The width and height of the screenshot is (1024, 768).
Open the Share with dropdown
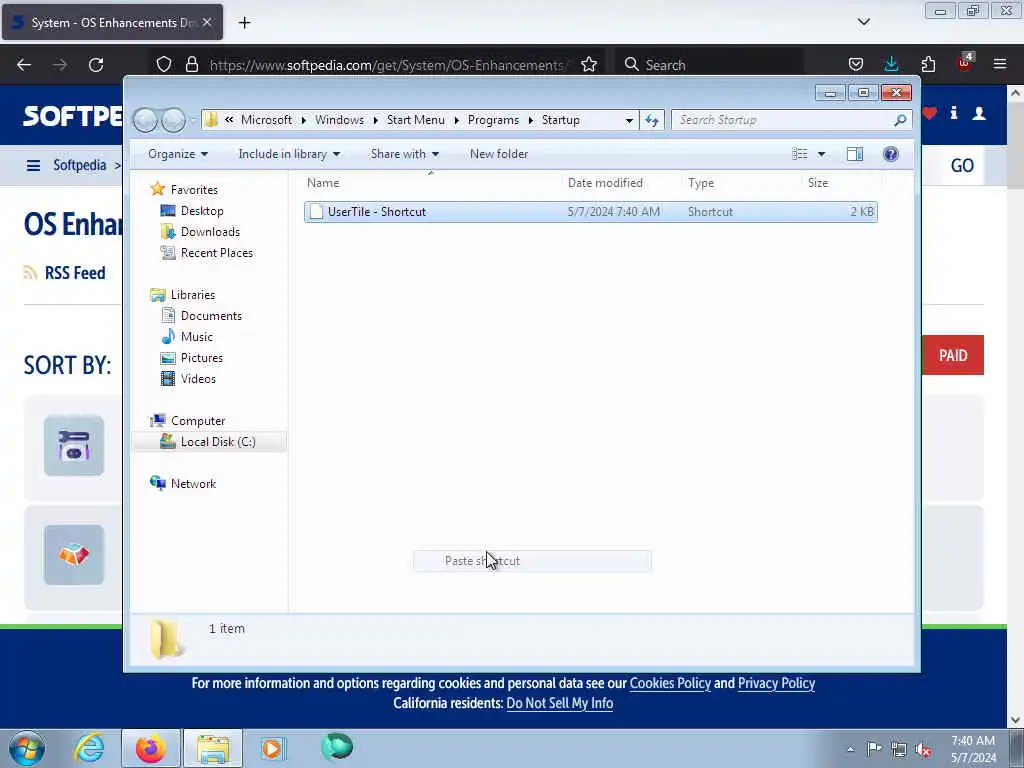click(x=404, y=154)
